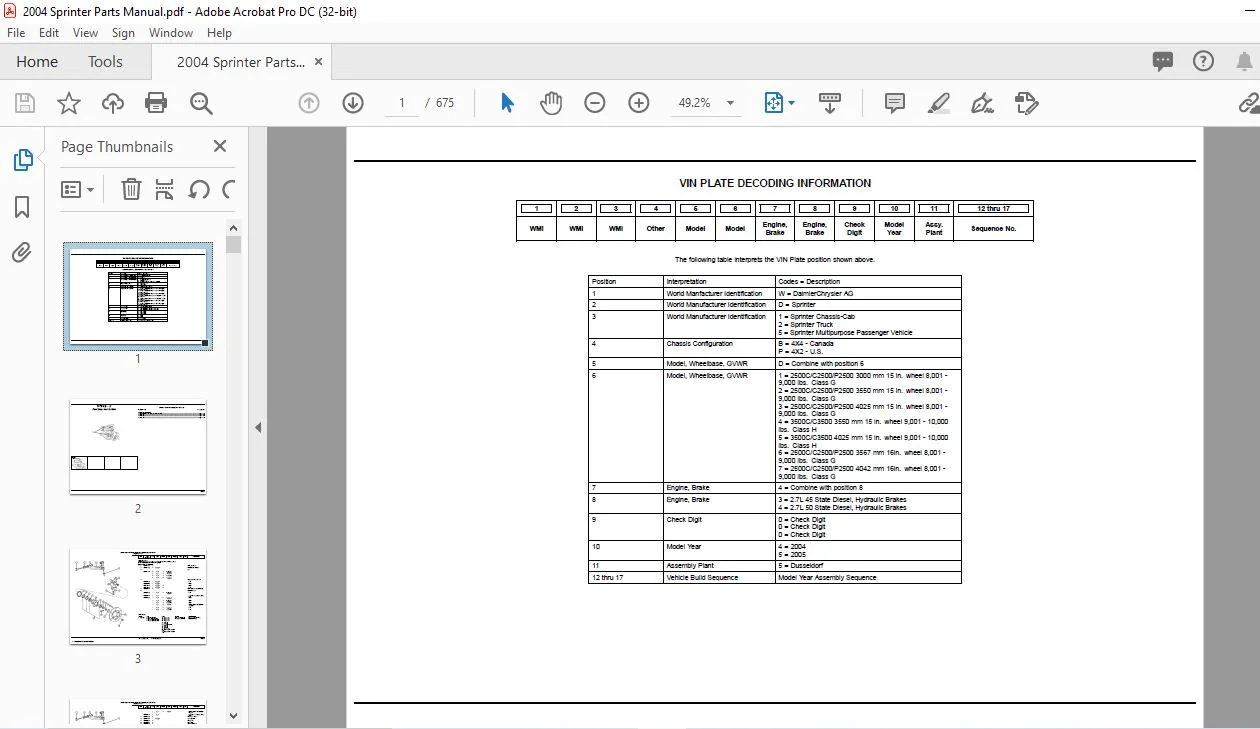Switch to the Tools tab
1260x729 pixels.
click(x=105, y=62)
